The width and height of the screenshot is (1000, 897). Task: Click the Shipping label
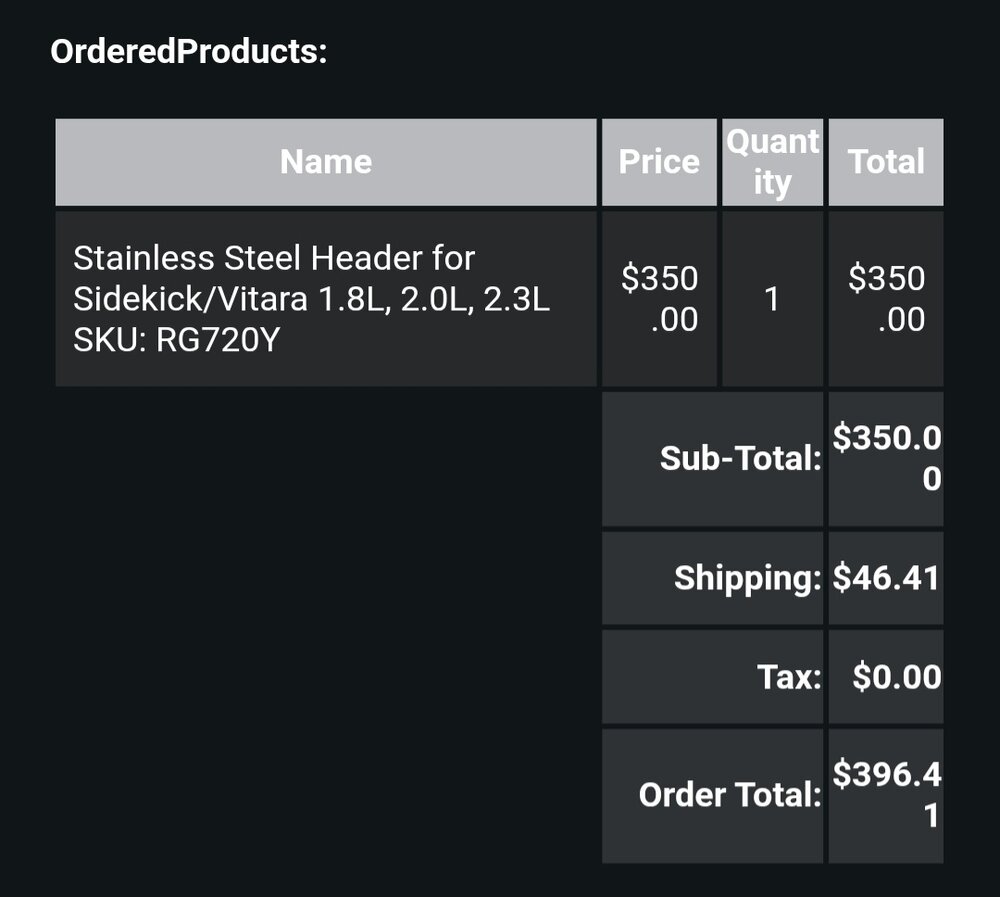[747, 578]
